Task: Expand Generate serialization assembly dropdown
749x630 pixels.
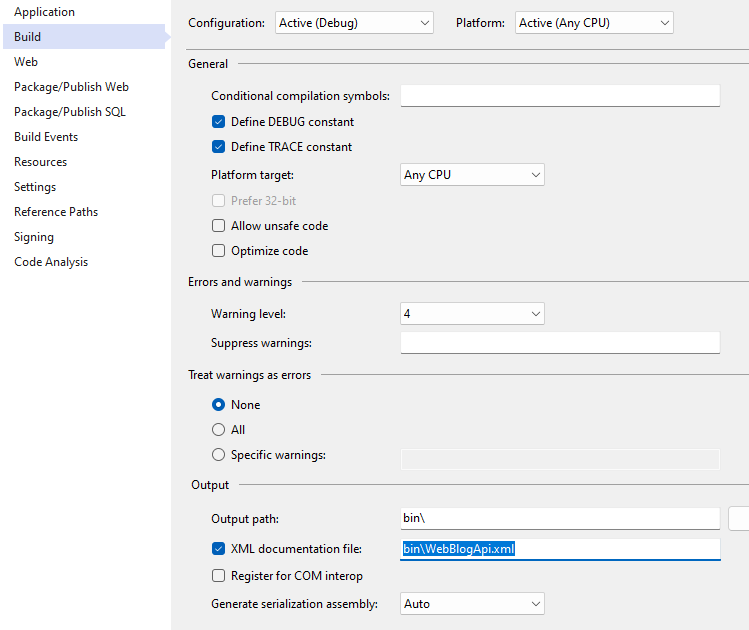Action: (472, 604)
